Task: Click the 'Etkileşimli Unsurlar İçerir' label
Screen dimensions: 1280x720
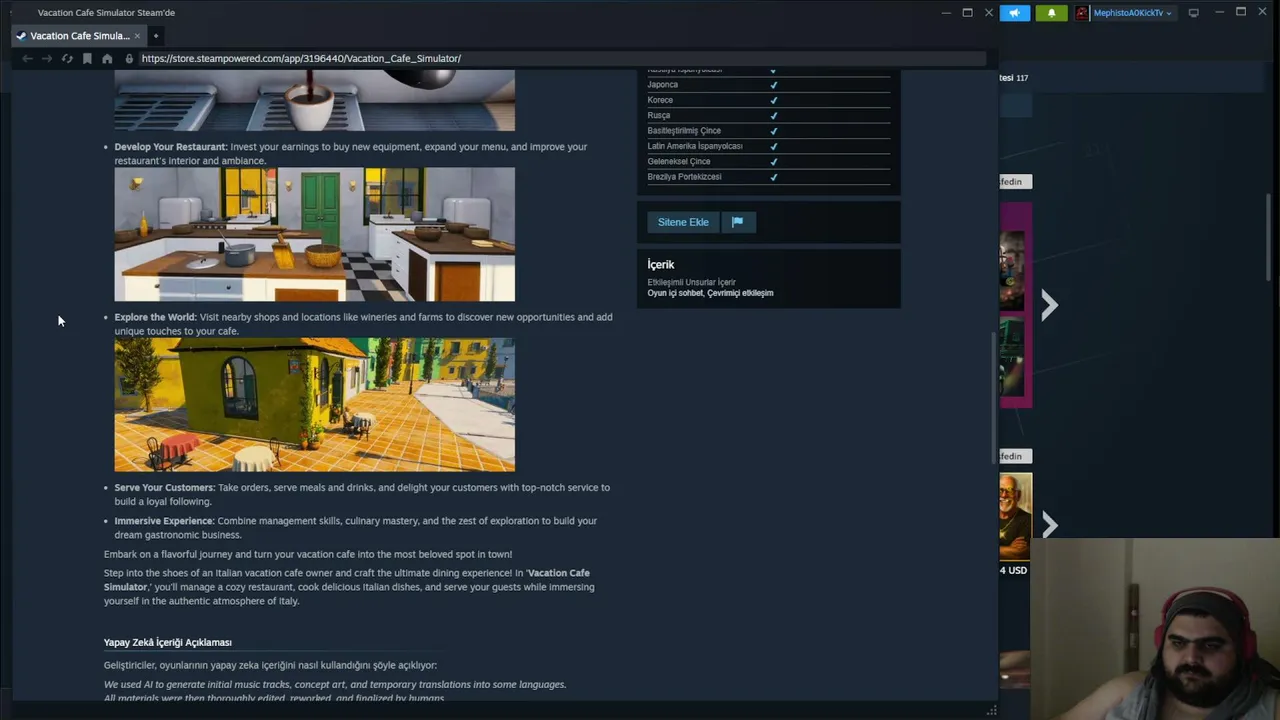Action: 691,282
